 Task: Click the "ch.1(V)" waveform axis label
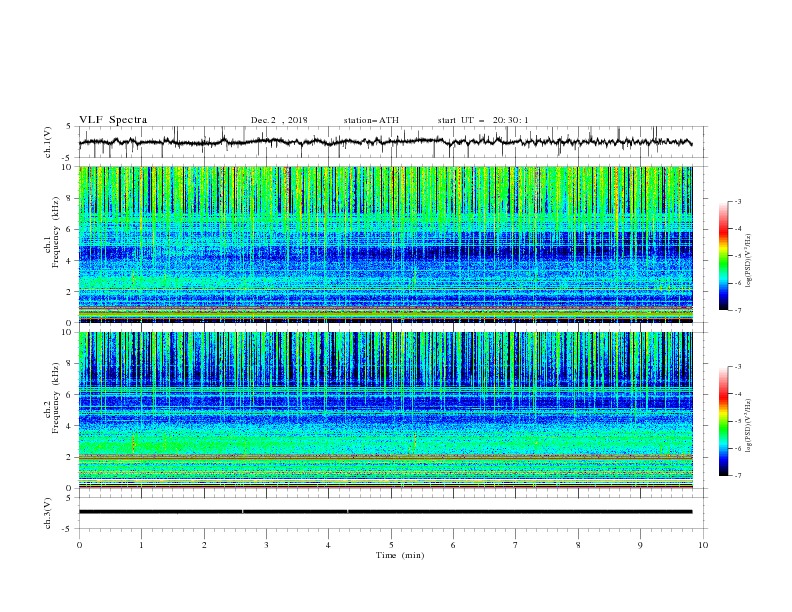pyautogui.click(x=48, y=142)
